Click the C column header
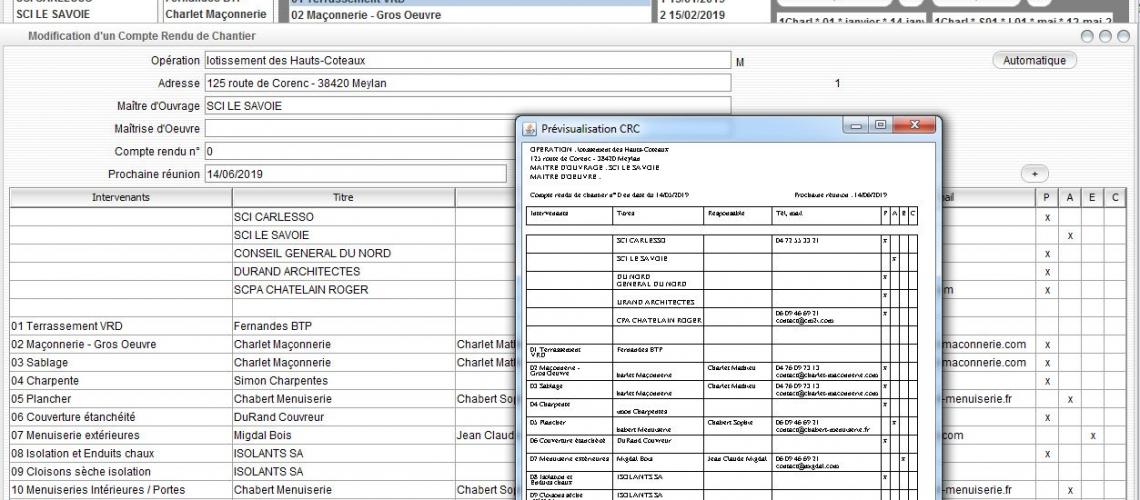The height and width of the screenshot is (500, 1140). [x=1115, y=197]
